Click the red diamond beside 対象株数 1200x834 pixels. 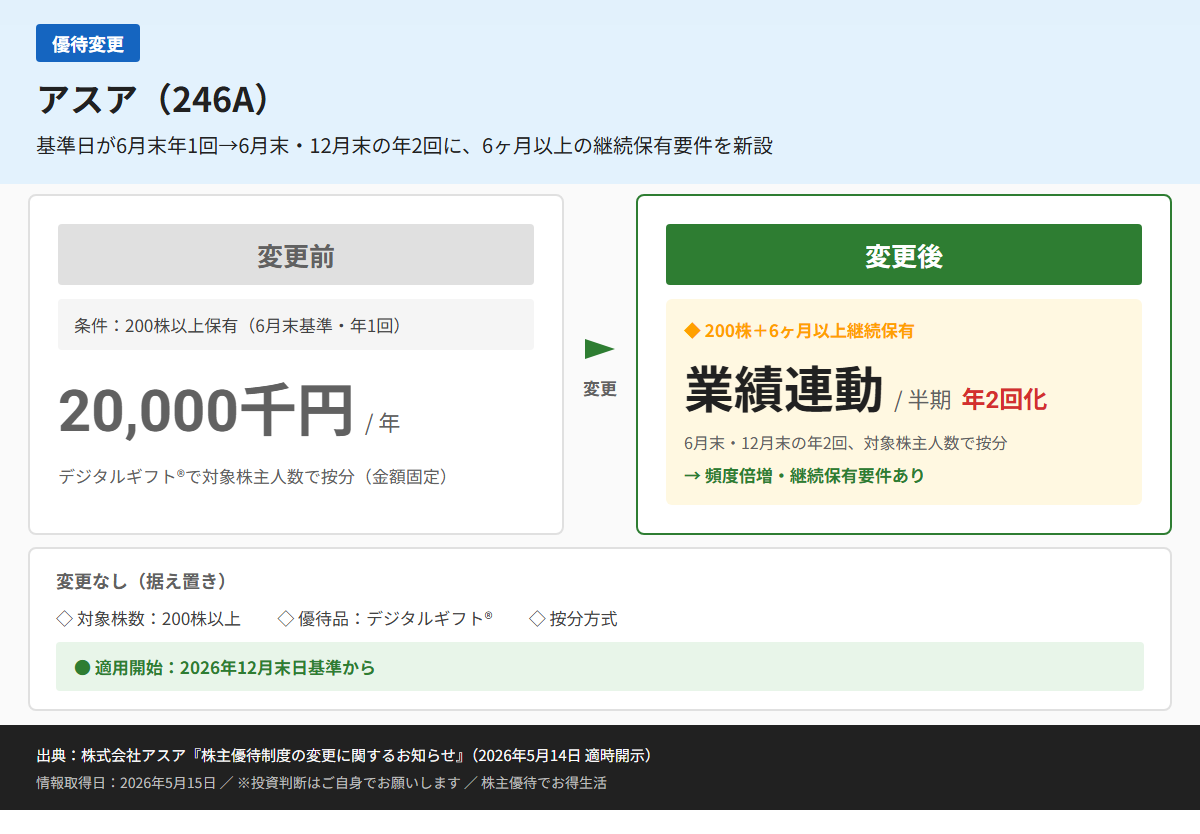pyautogui.click(x=64, y=618)
